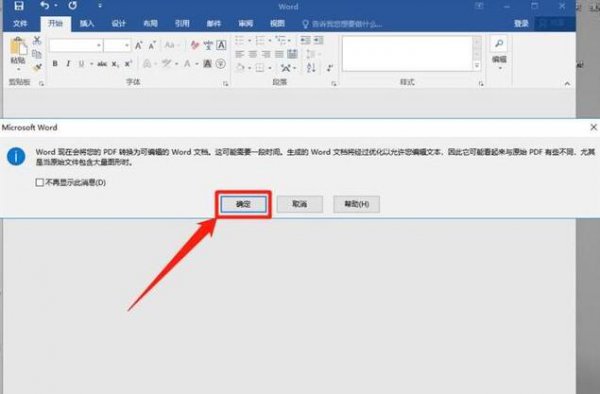Screen dimensions: 600x394
Task: Switch to the 布局 (Layout) tab
Action: (150, 24)
